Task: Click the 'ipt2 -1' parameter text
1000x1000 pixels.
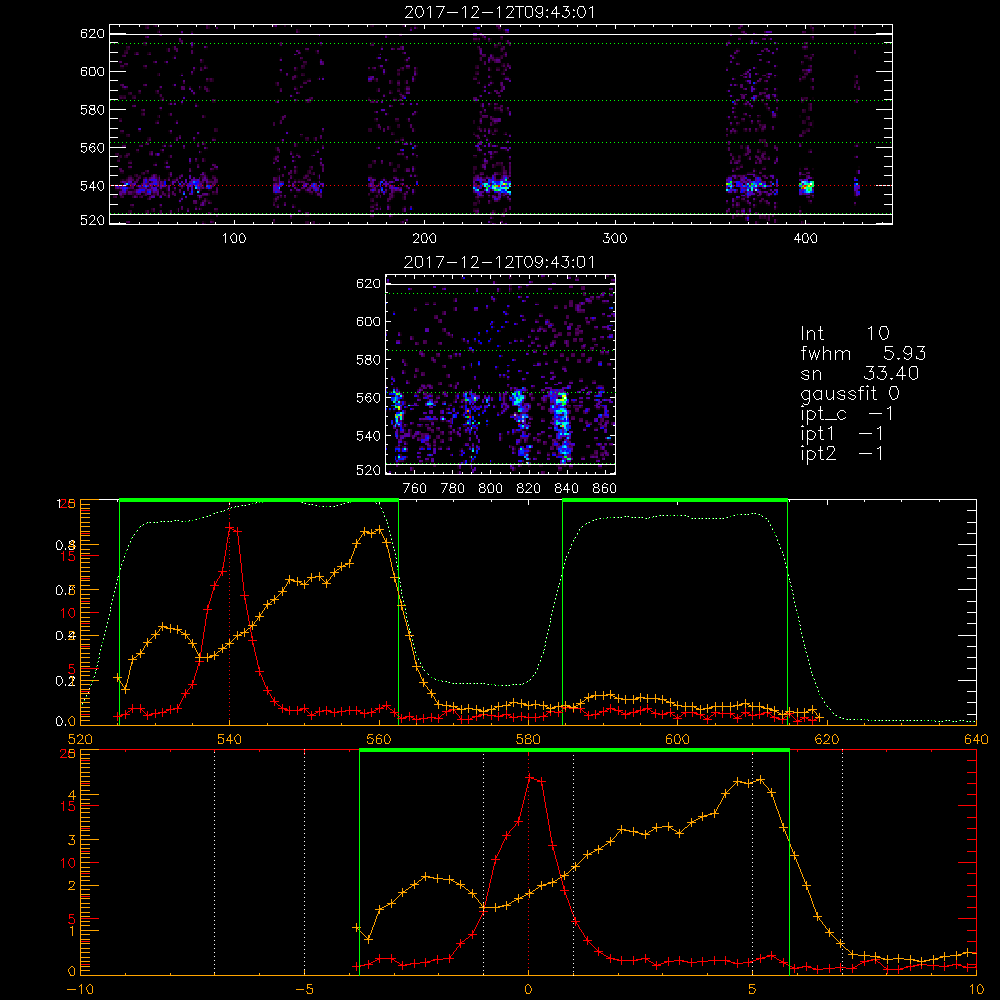Action: tap(842, 453)
